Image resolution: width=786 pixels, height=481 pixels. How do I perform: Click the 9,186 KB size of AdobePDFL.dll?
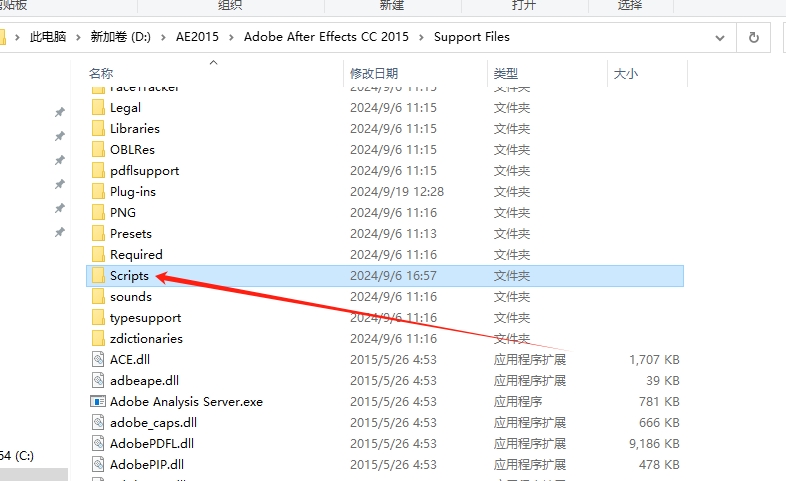coord(654,444)
